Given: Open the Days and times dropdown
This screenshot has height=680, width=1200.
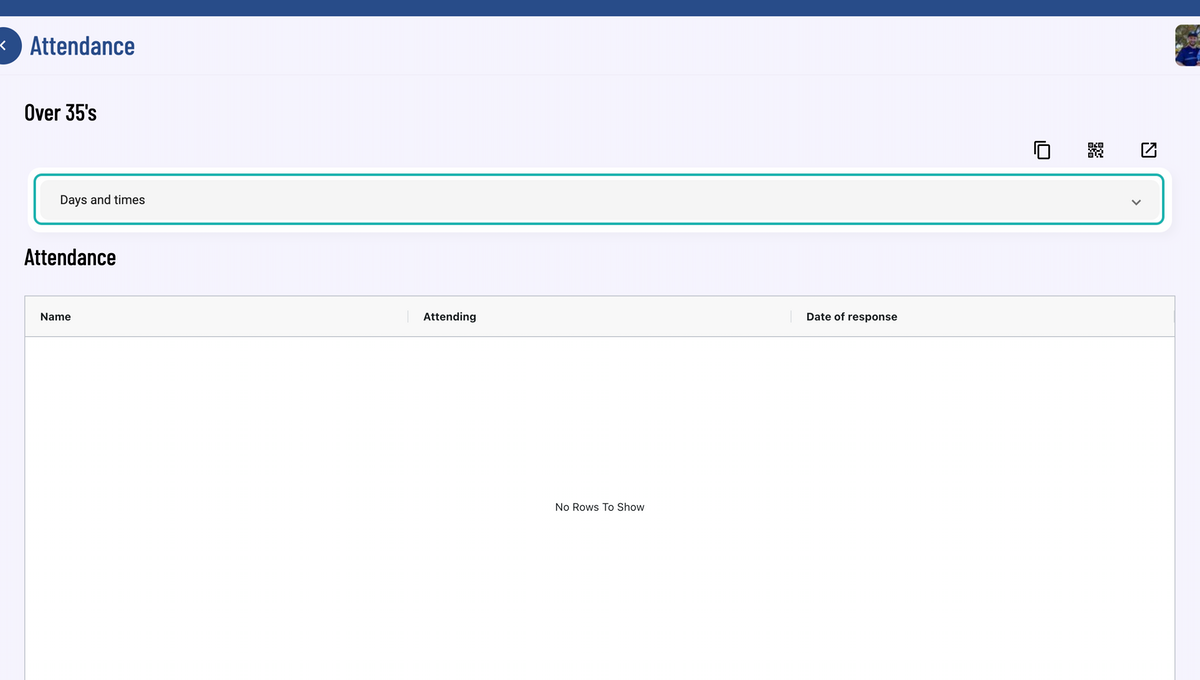Looking at the screenshot, I should (599, 200).
